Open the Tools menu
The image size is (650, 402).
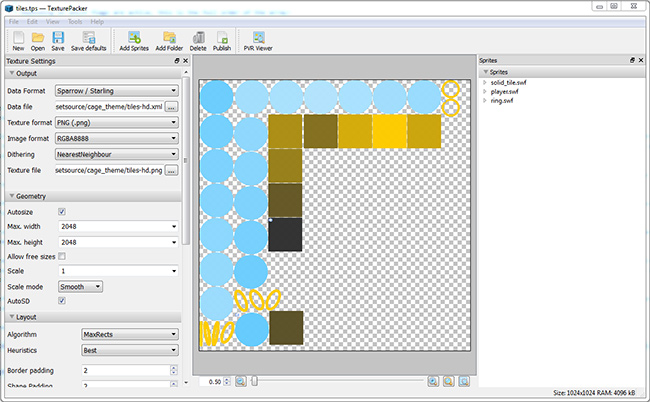(77, 21)
